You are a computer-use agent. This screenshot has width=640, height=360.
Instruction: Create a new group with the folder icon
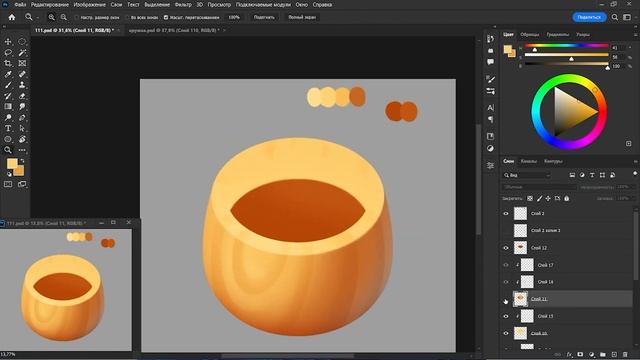(x=603, y=354)
